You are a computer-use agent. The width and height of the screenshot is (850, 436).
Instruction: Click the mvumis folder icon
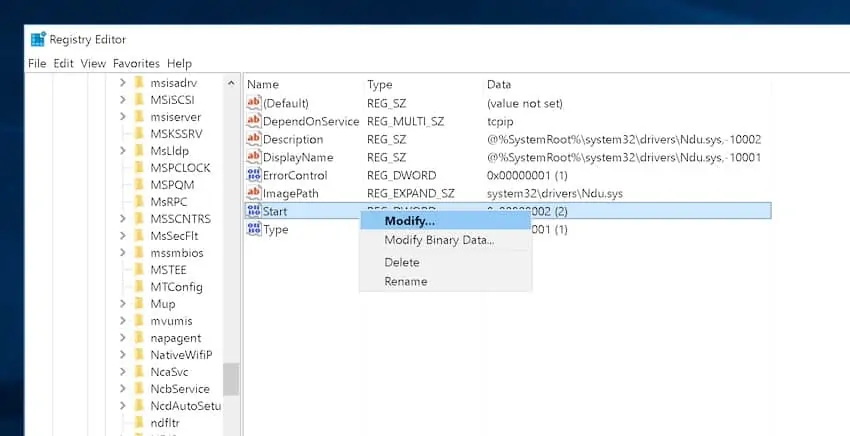pyautogui.click(x=139, y=320)
